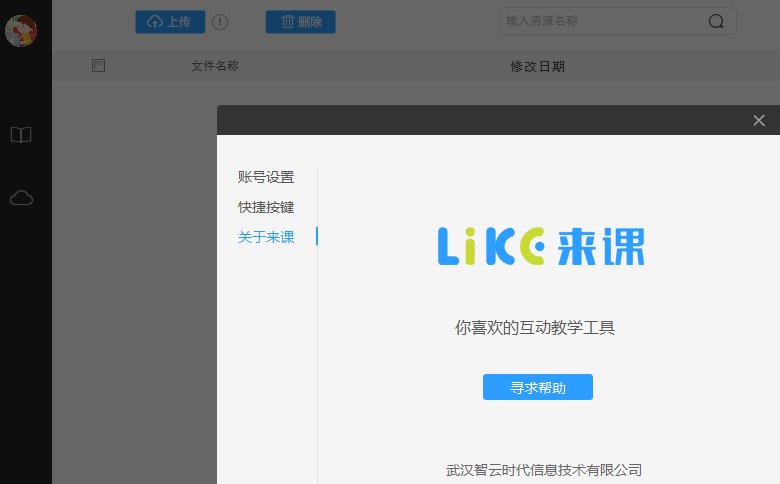Open the cloud storage sidebar icon
780x484 pixels.
click(21, 198)
